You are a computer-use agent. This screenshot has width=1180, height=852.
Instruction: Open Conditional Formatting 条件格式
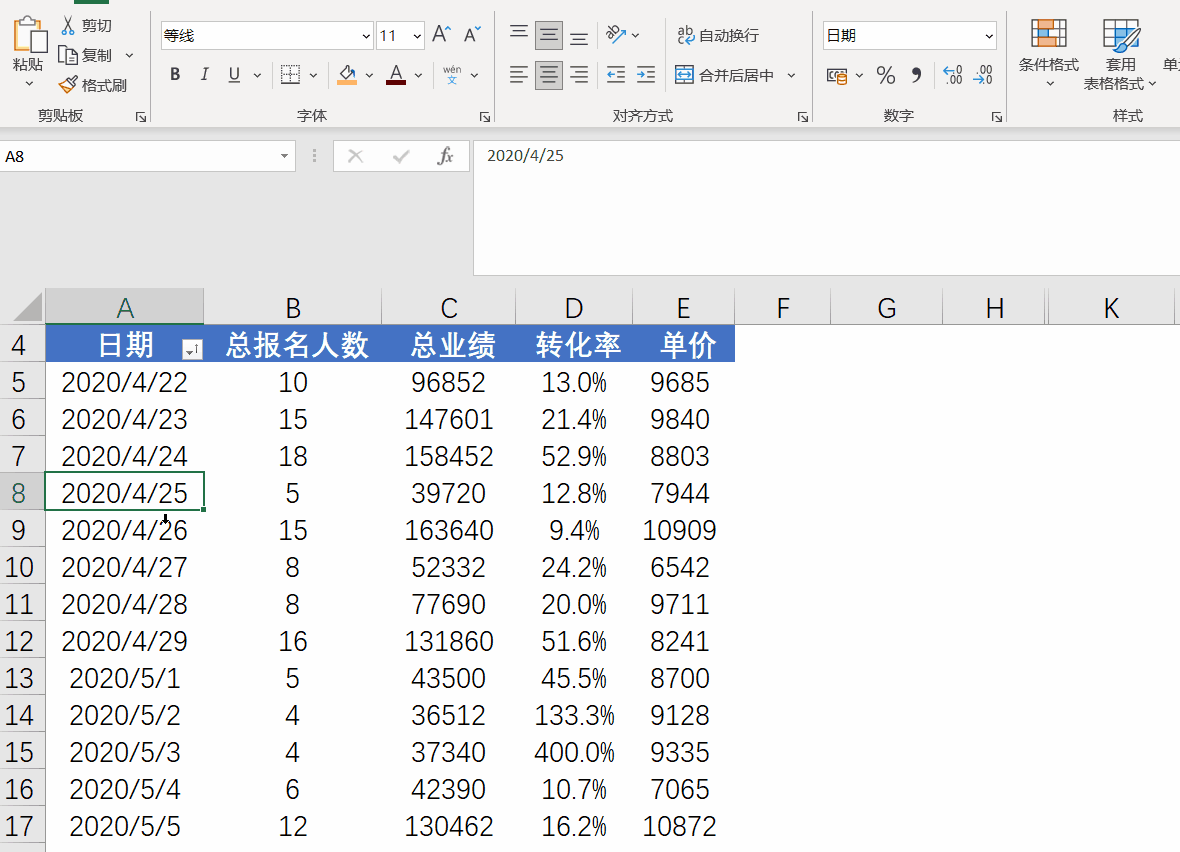pyautogui.click(x=1049, y=52)
